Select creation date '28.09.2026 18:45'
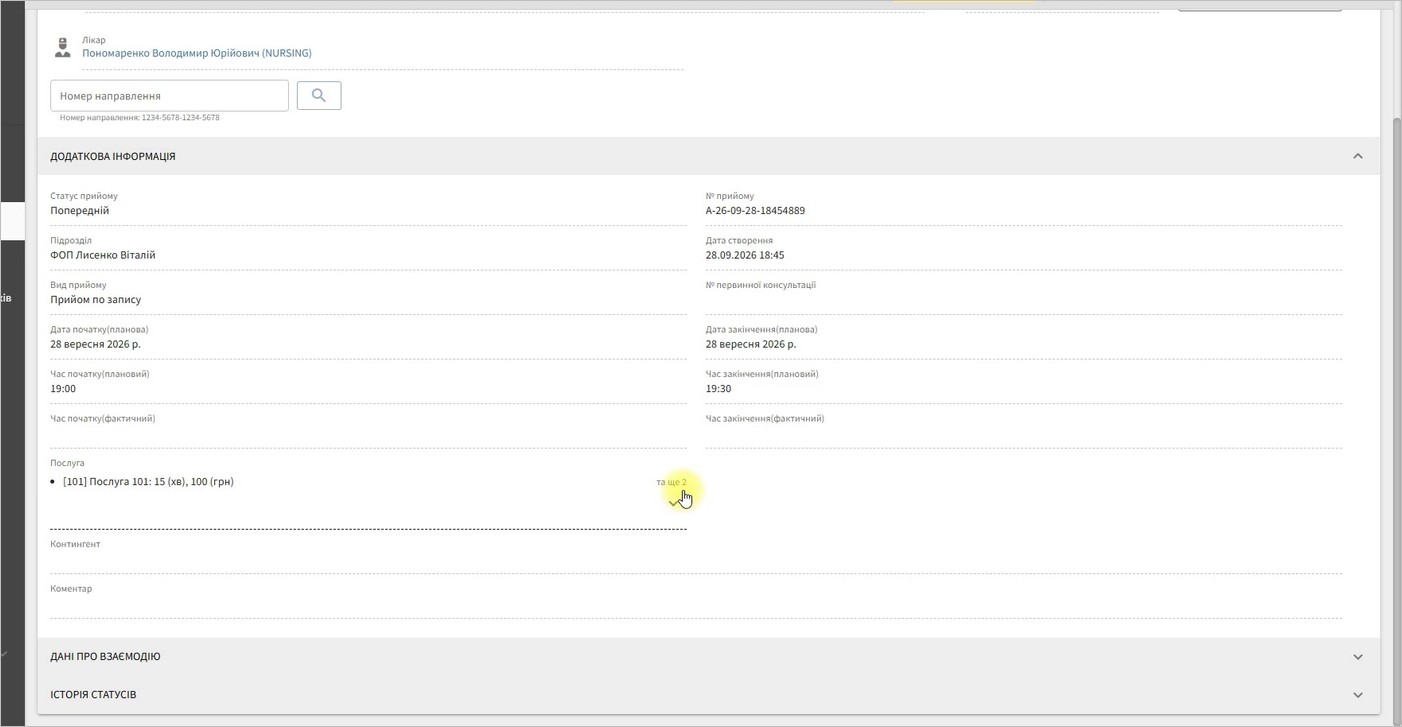 (745, 255)
